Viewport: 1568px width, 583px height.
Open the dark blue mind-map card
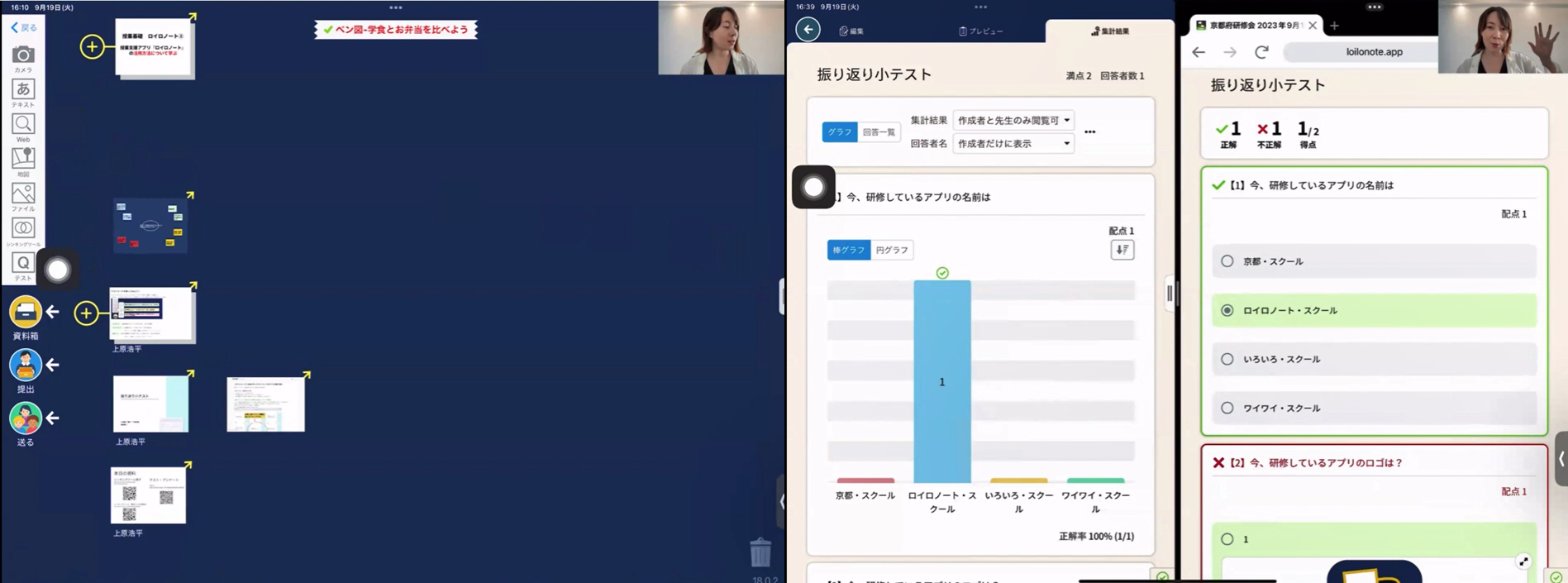click(x=150, y=225)
